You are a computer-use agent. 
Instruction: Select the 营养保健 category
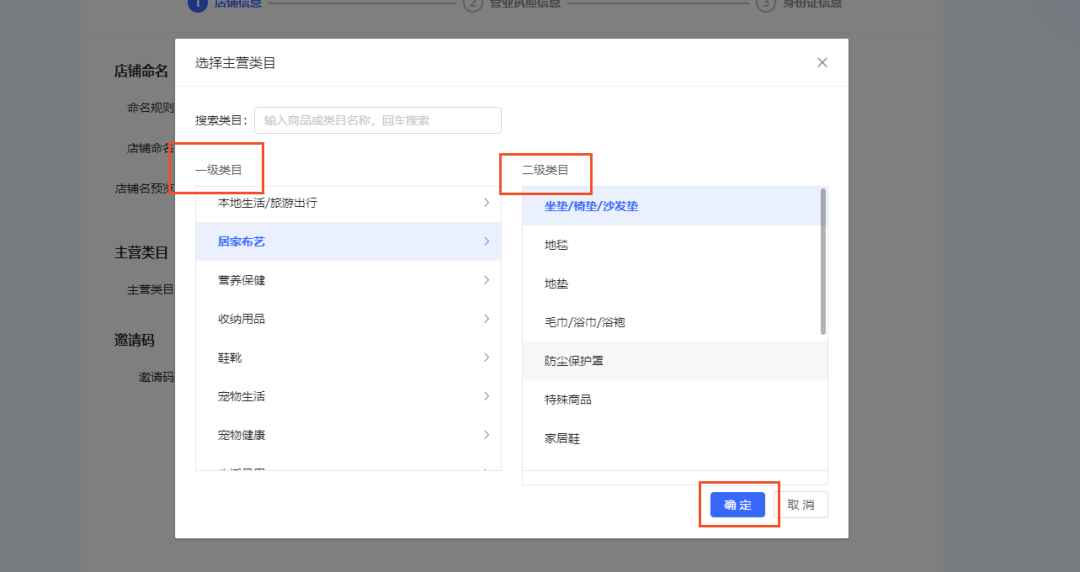(348, 280)
